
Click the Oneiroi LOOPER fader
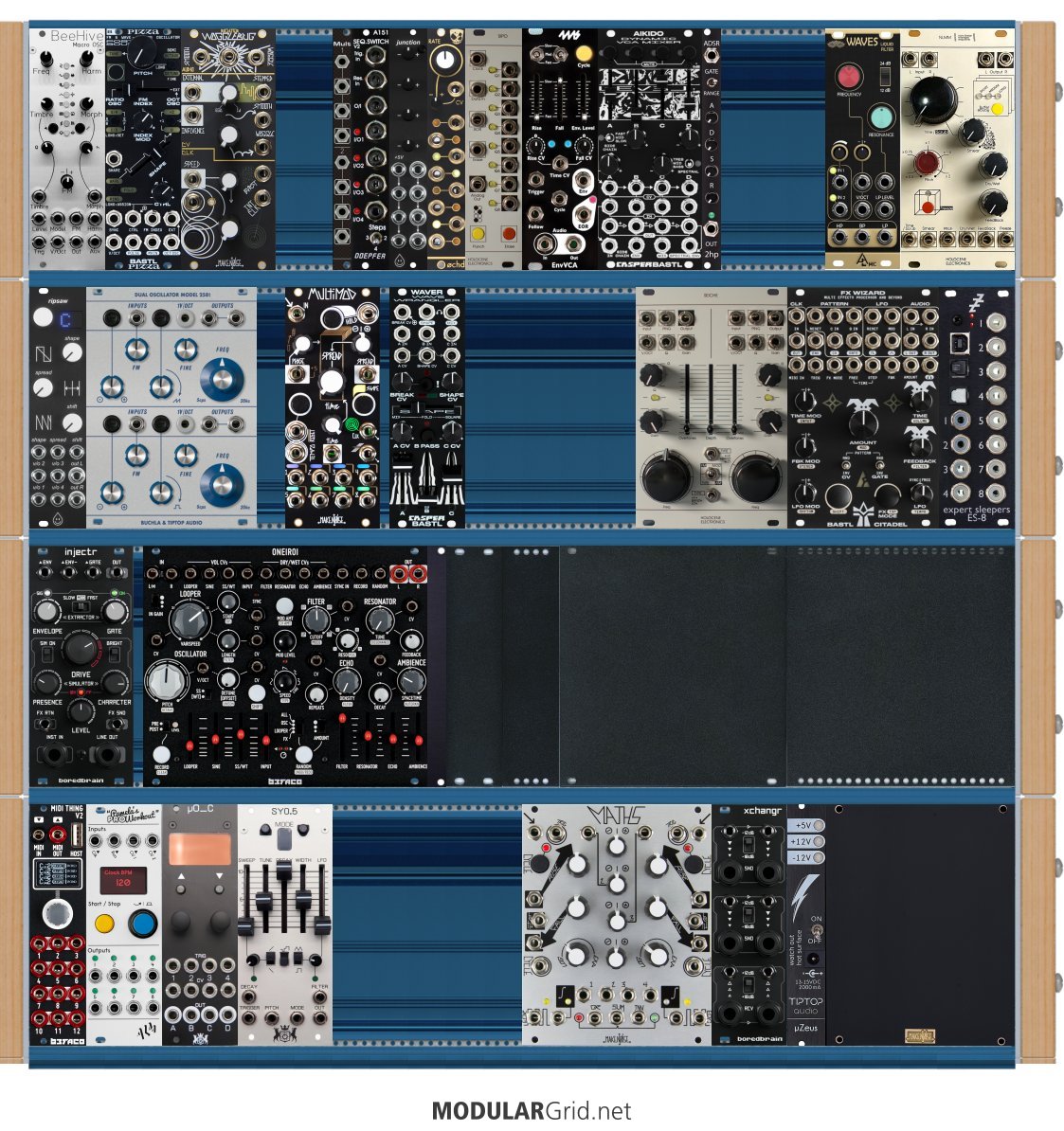190,745
